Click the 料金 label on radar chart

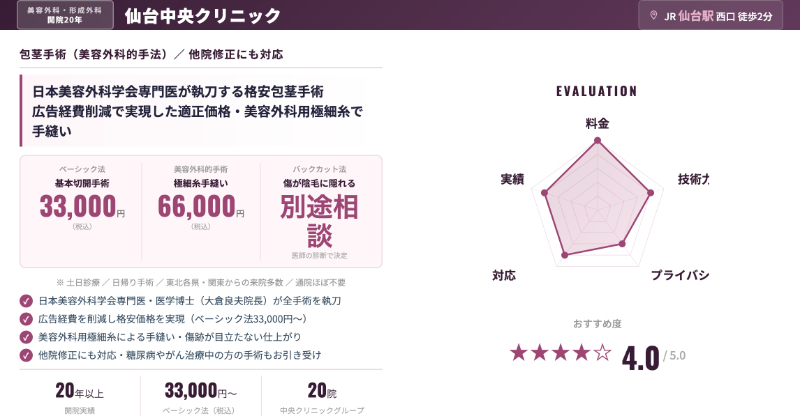tap(597, 124)
